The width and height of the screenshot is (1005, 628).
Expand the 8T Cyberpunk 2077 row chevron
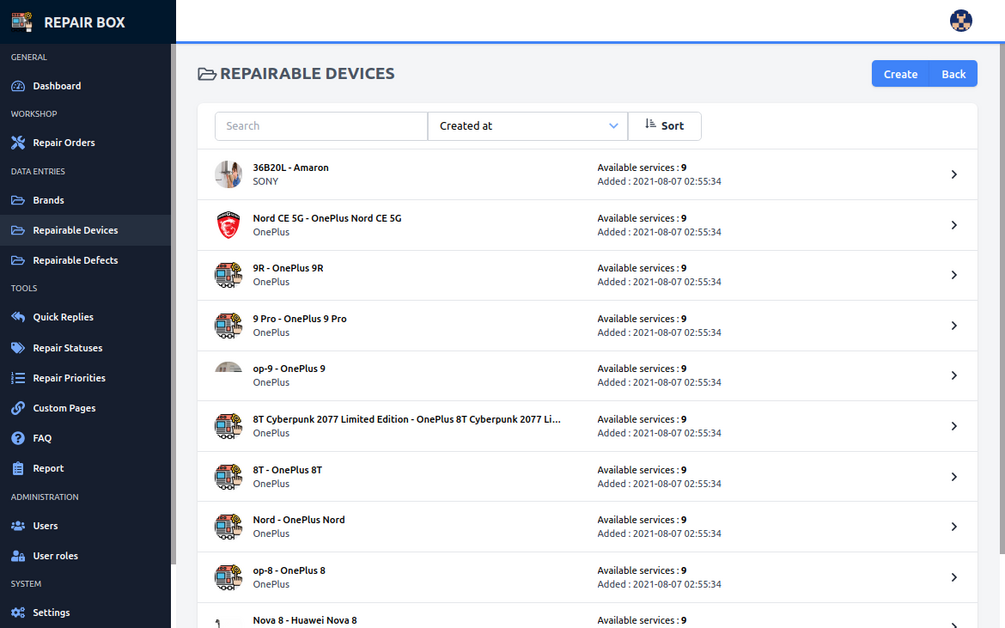point(954,426)
